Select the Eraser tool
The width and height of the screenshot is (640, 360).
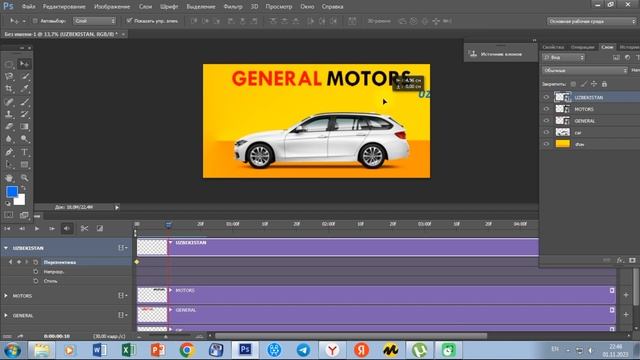pos(9,127)
